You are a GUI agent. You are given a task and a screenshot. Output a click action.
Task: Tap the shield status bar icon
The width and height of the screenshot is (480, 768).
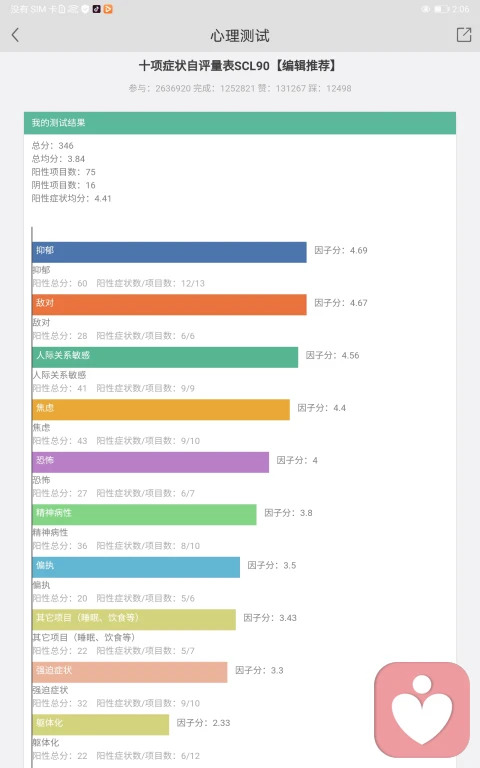pos(85,9)
